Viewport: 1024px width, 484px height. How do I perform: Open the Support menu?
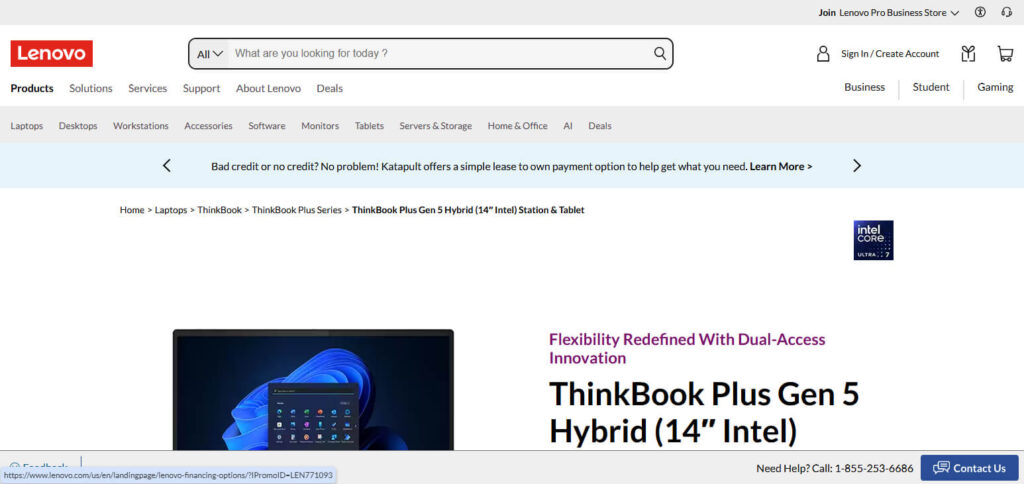[201, 88]
